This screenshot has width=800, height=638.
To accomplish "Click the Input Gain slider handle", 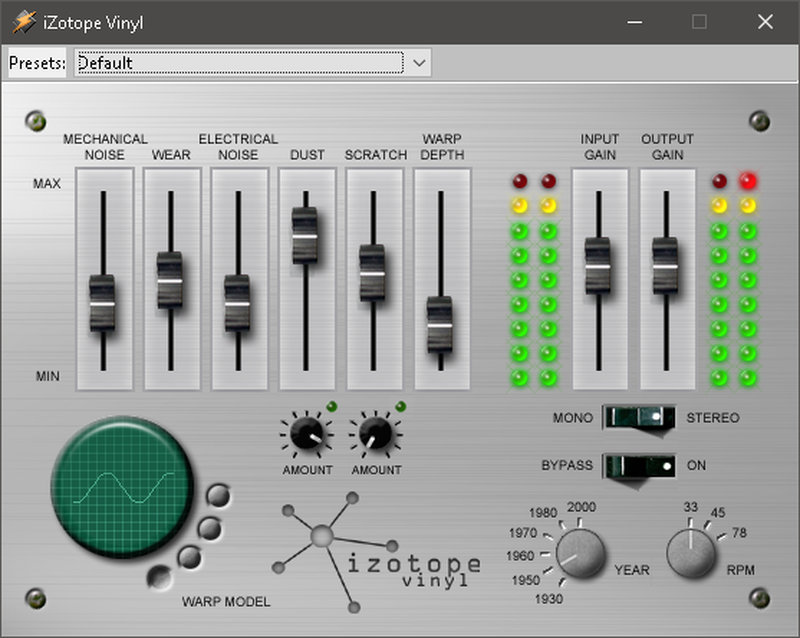I will coord(598,266).
